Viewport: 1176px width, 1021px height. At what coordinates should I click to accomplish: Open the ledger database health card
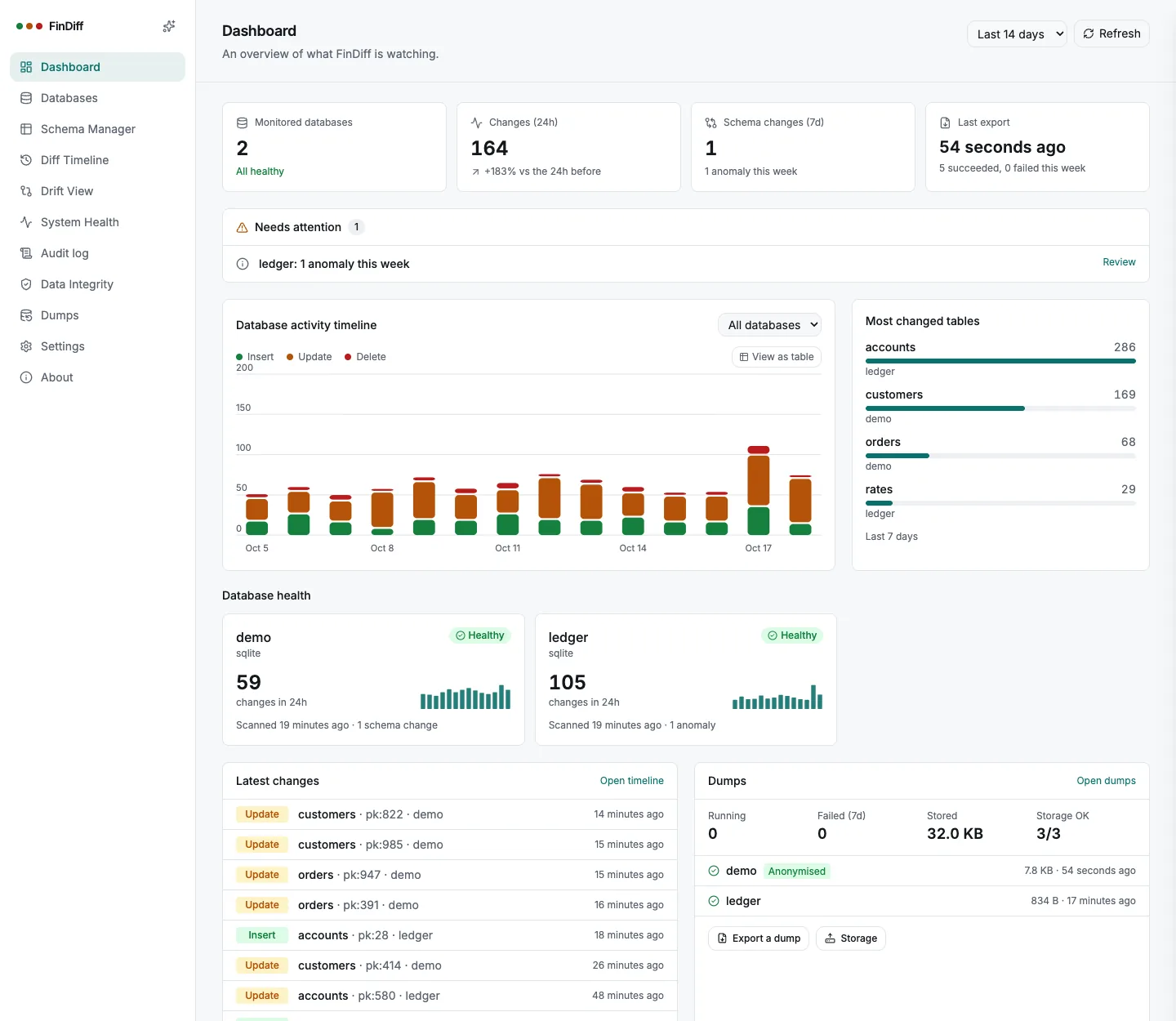pos(686,680)
